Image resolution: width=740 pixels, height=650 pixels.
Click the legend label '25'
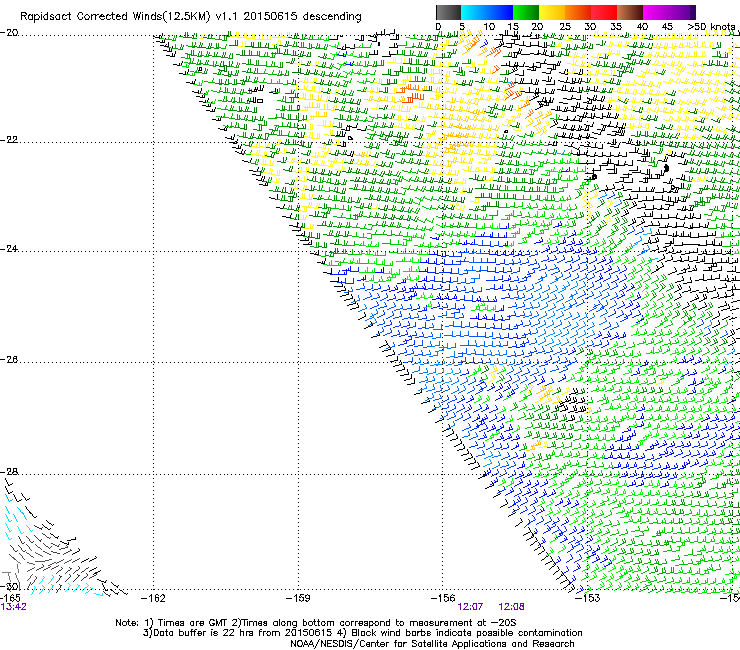[565, 27]
